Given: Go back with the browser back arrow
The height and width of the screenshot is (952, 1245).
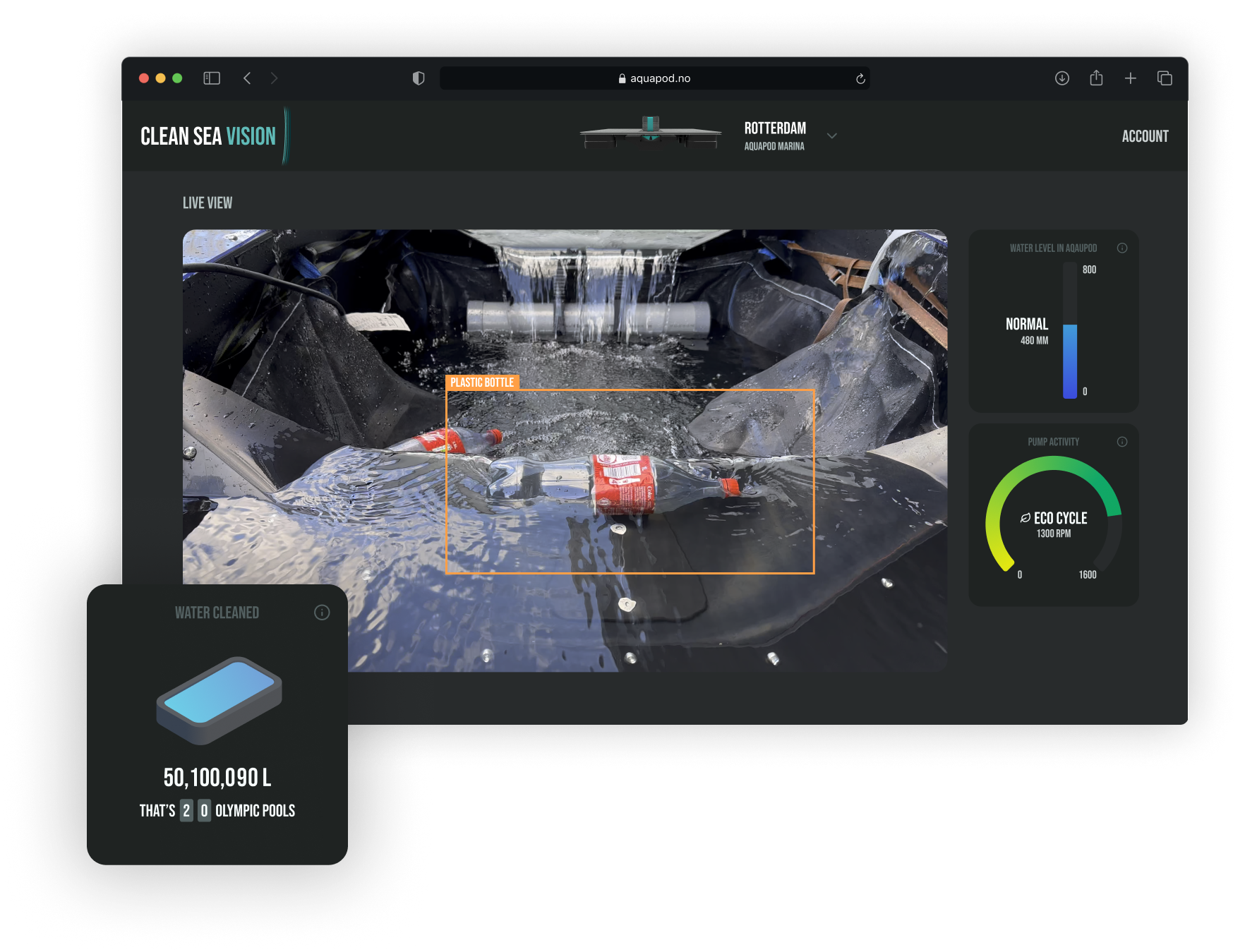Looking at the screenshot, I should (247, 78).
